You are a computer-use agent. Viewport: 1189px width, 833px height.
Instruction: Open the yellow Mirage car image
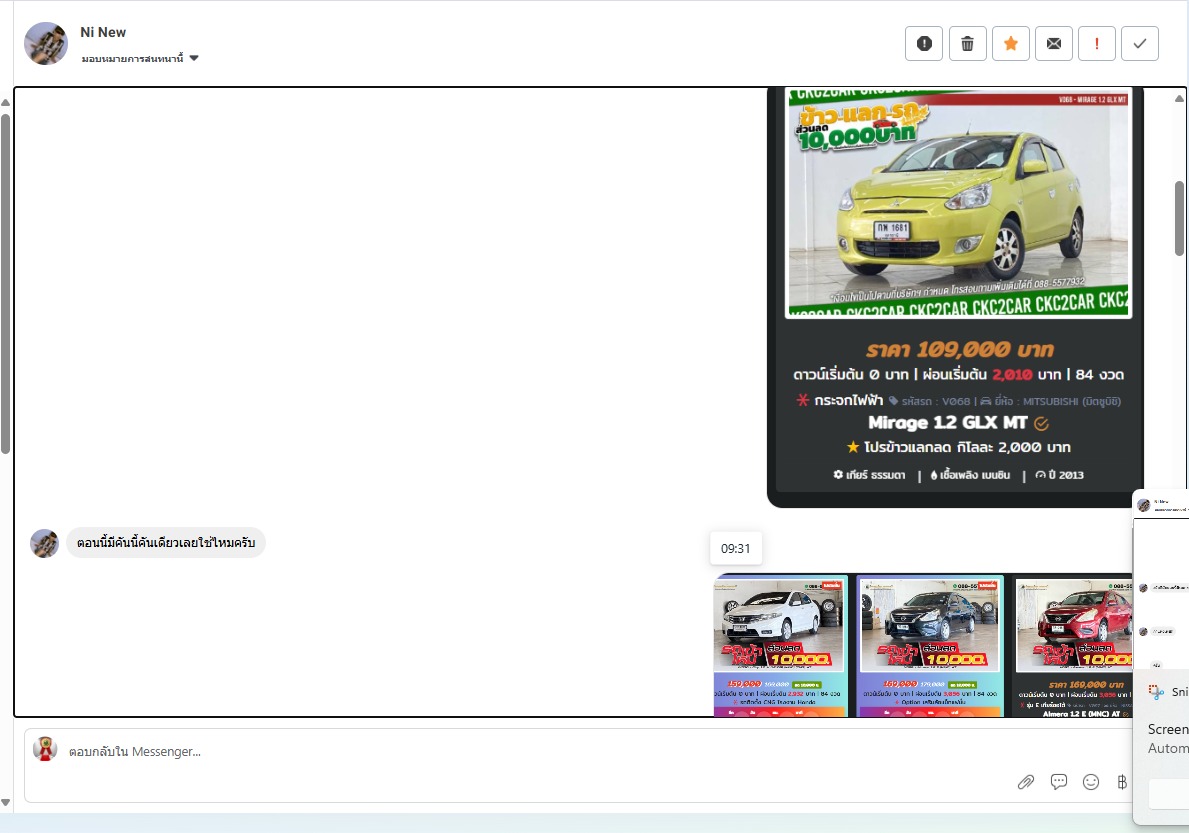(958, 203)
